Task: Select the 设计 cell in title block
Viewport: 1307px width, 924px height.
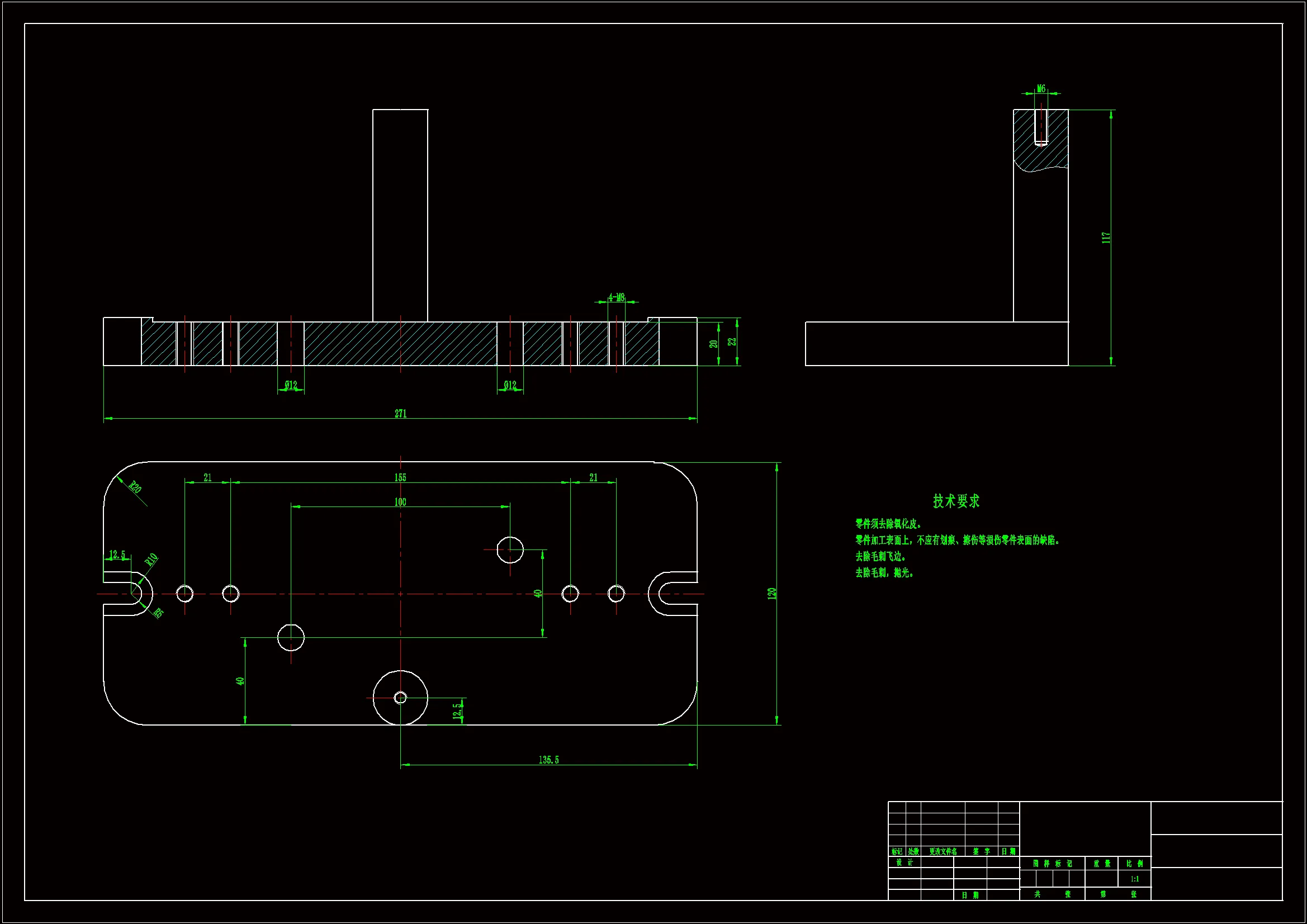Action: click(904, 863)
